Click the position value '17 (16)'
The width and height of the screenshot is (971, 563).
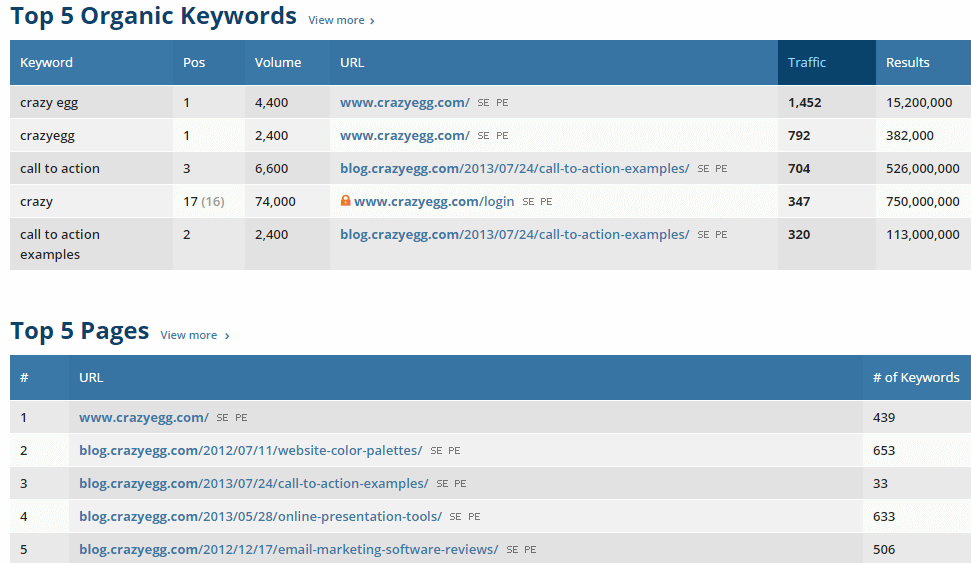point(204,201)
